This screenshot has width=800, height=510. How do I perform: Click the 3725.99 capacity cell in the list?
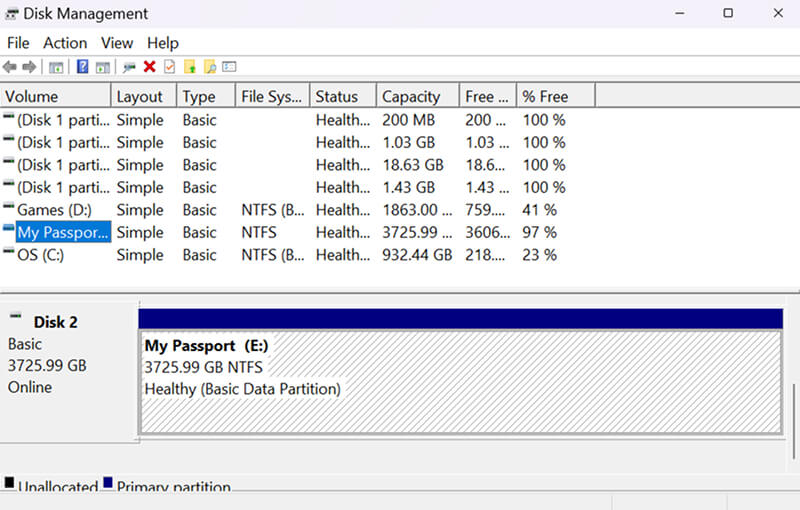[x=417, y=233]
